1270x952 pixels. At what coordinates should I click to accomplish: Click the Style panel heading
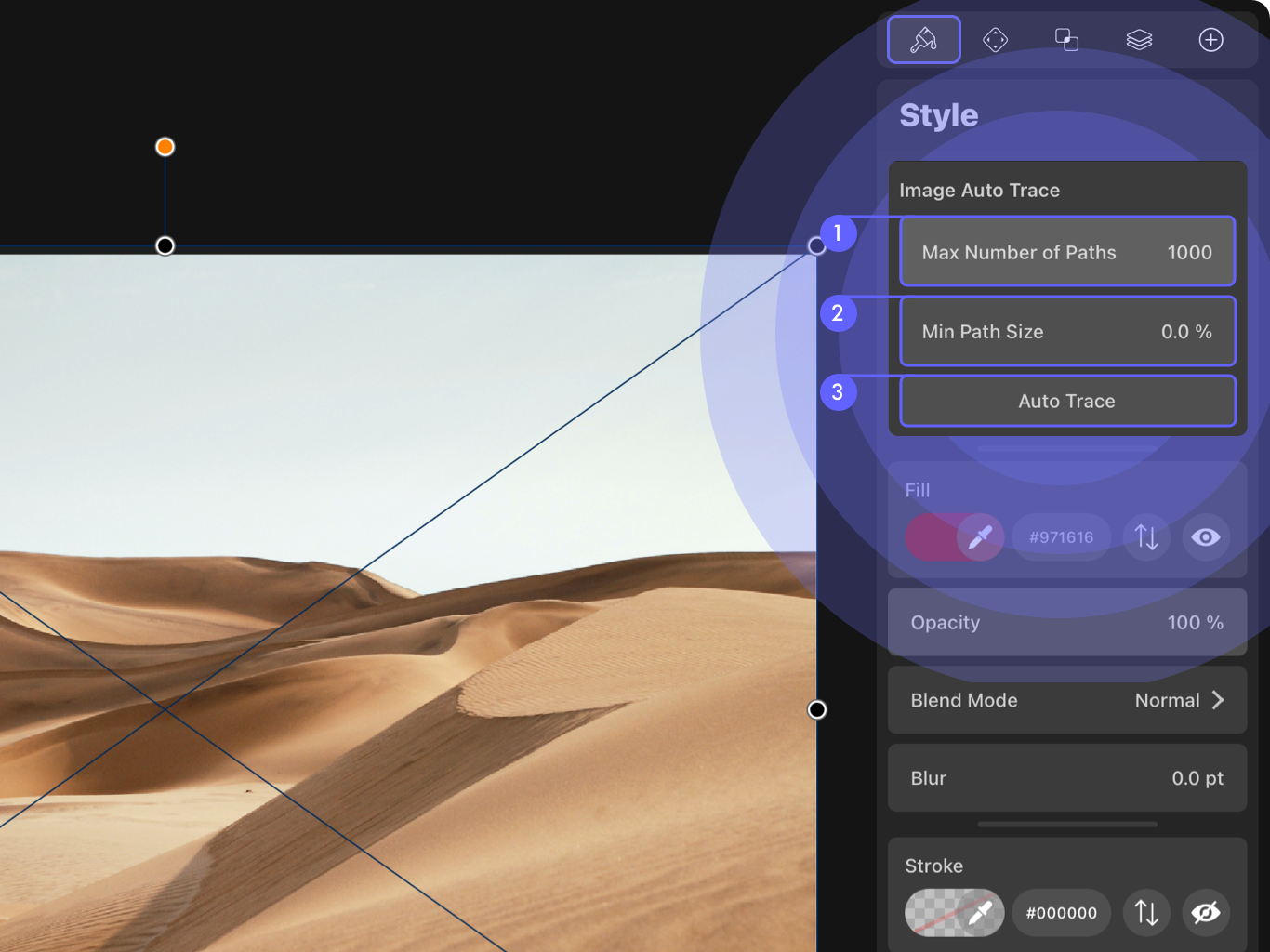click(939, 114)
